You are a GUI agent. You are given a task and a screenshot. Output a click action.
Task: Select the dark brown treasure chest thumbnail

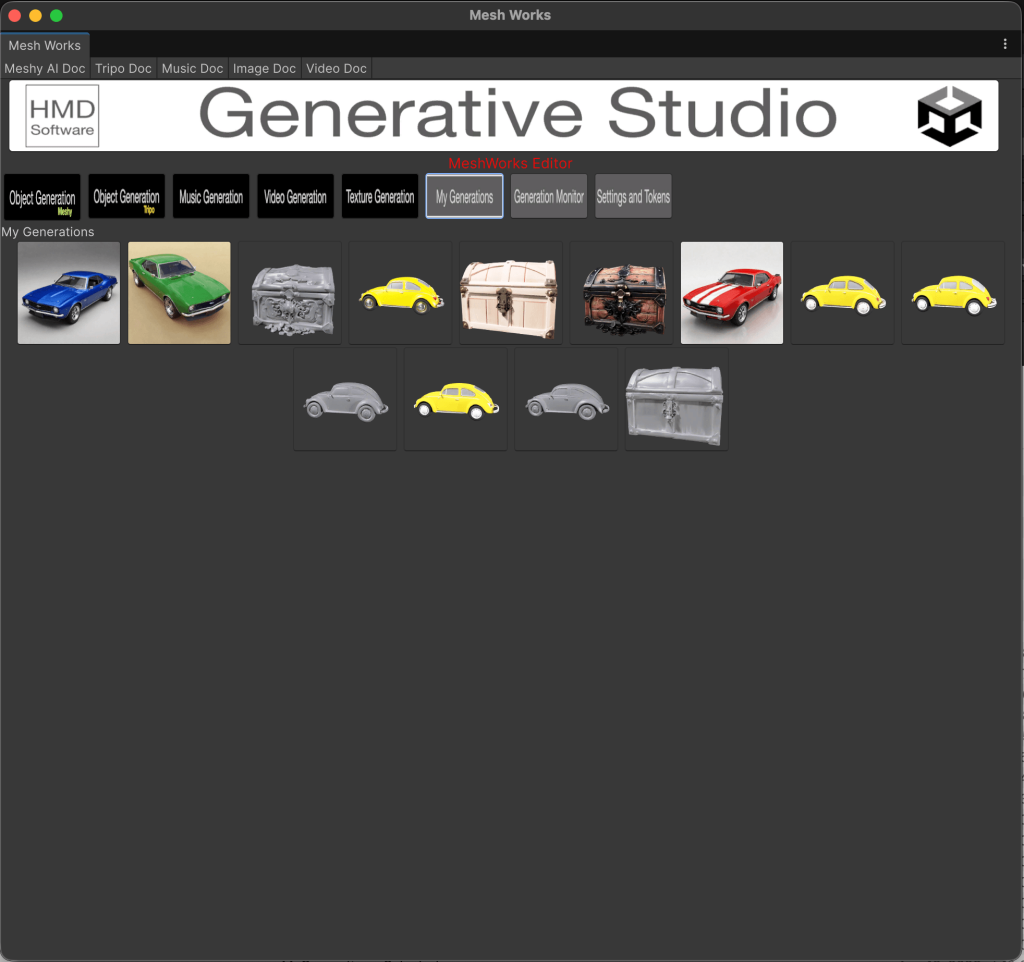click(x=621, y=293)
